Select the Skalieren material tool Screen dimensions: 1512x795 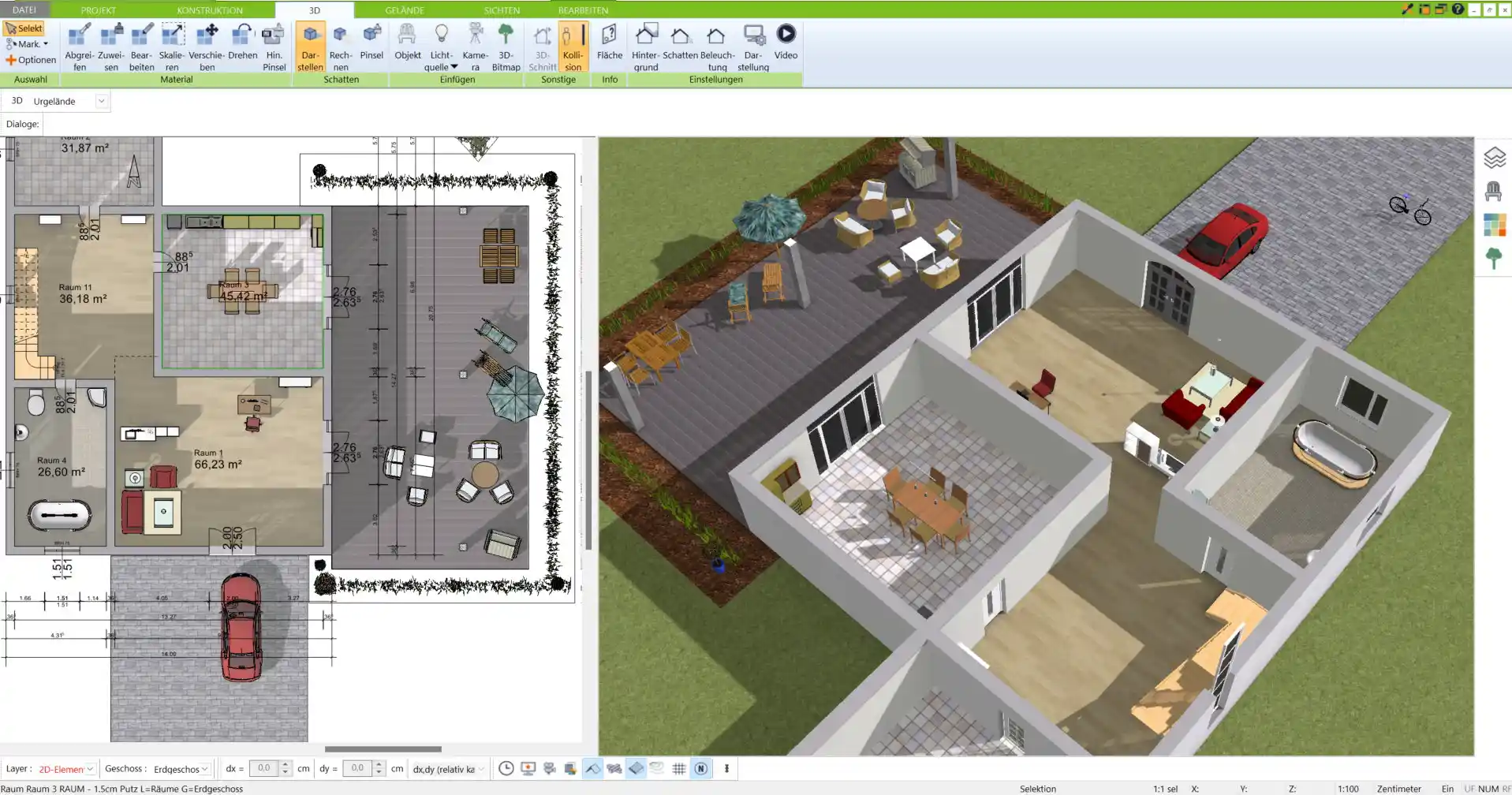[x=172, y=47]
